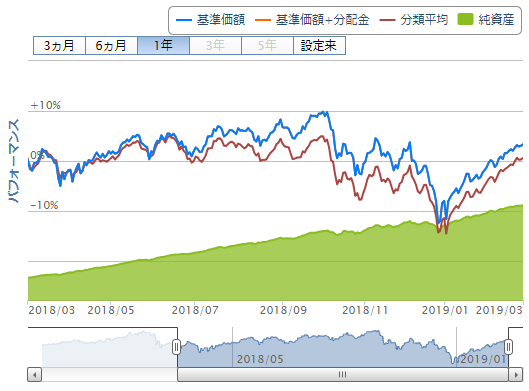Viewport: 529px width, 391px height.
Task: Click the 2019/01 marker in navigator
Action: click(483, 359)
